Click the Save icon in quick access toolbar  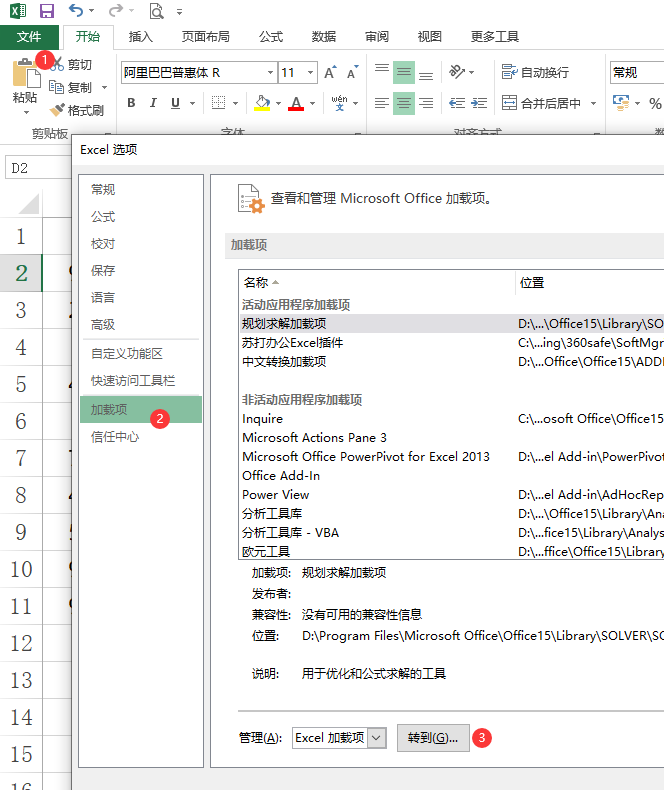click(x=47, y=11)
